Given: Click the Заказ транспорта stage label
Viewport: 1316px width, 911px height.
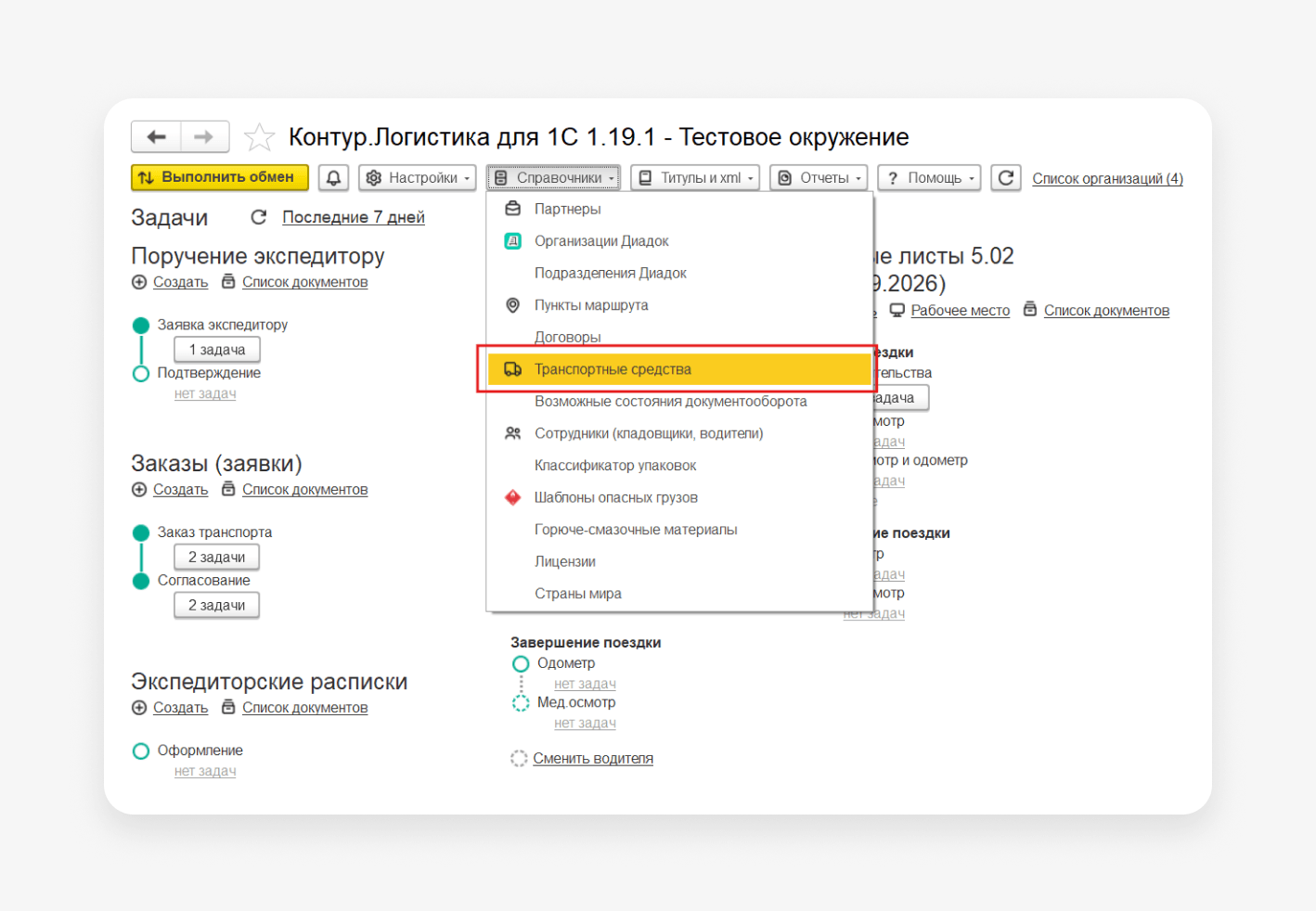Looking at the screenshot, I should 214,532.
